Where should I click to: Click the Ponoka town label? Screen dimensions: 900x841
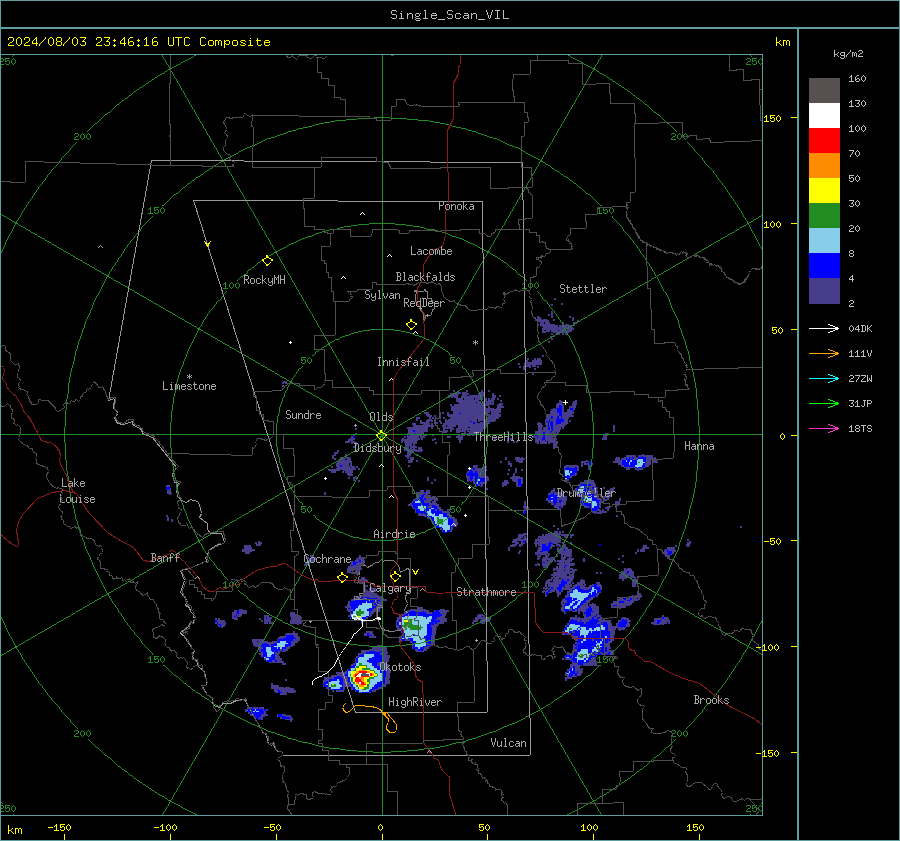pyautogui.click(x=456, y=206)
